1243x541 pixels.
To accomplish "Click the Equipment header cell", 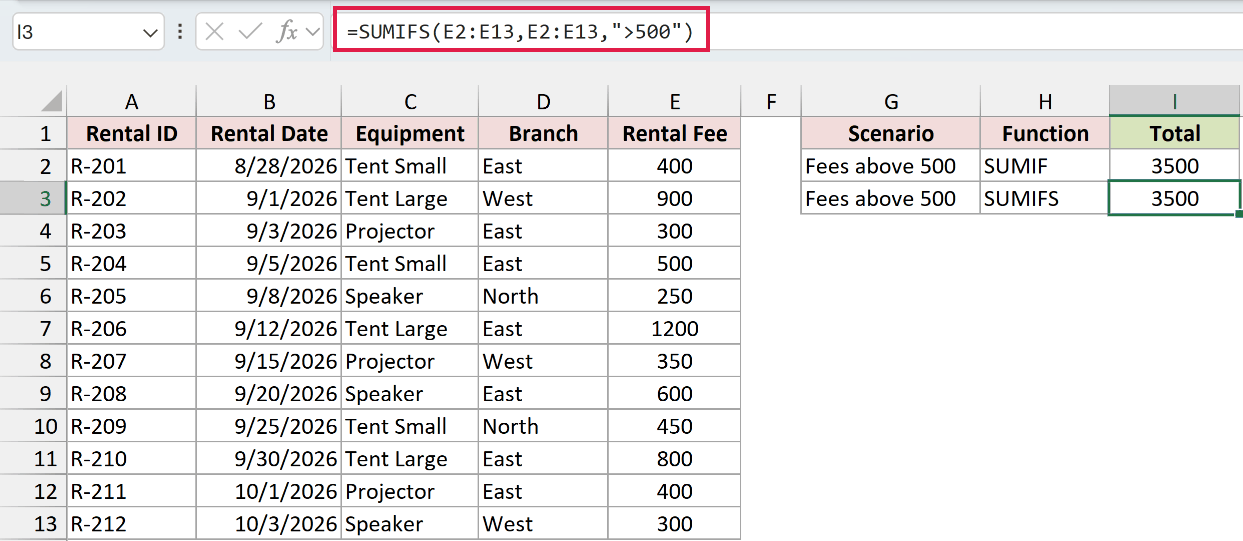I will click(x=410, y=133).
